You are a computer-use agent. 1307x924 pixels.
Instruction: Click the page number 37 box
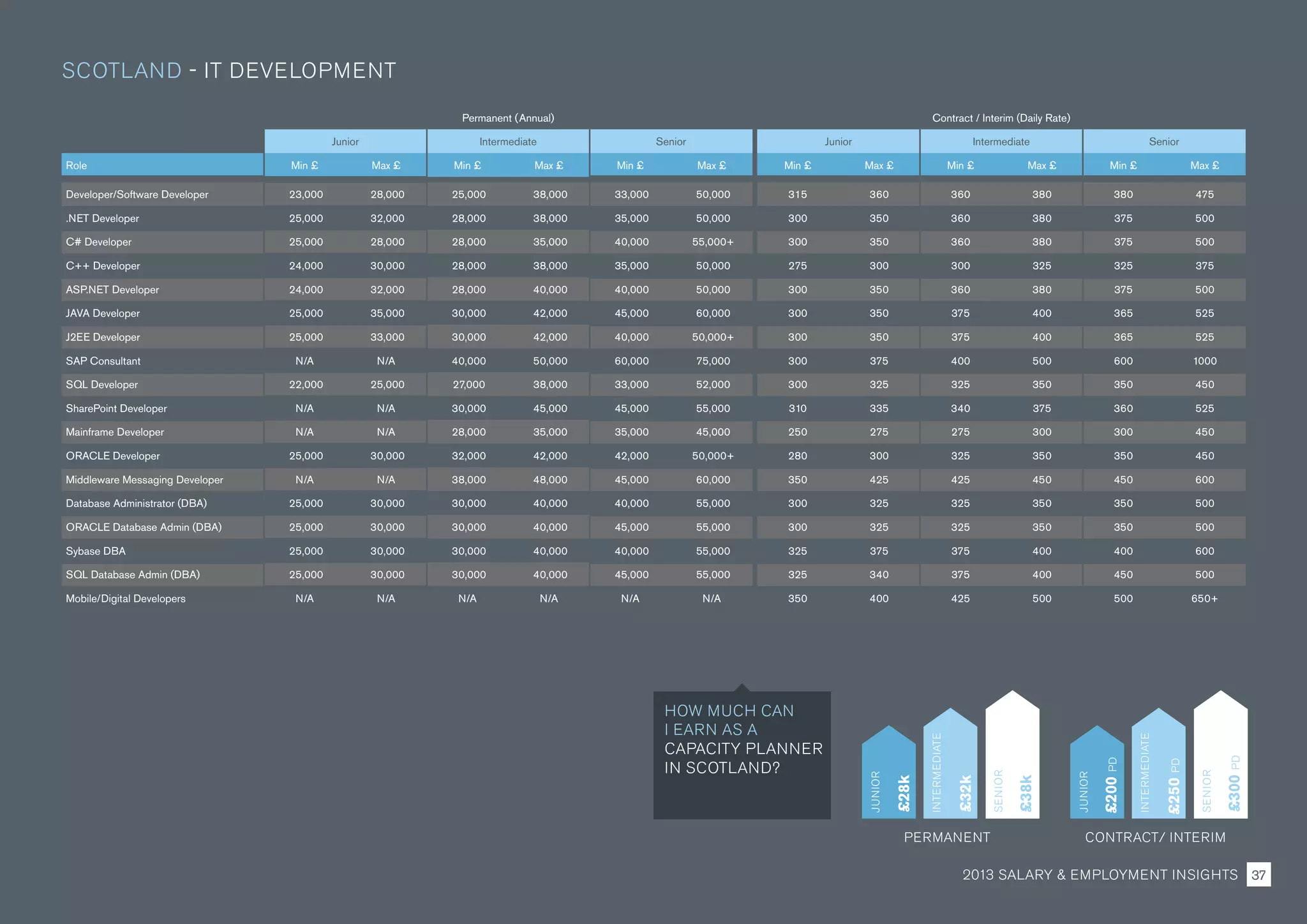point(1258,875)
